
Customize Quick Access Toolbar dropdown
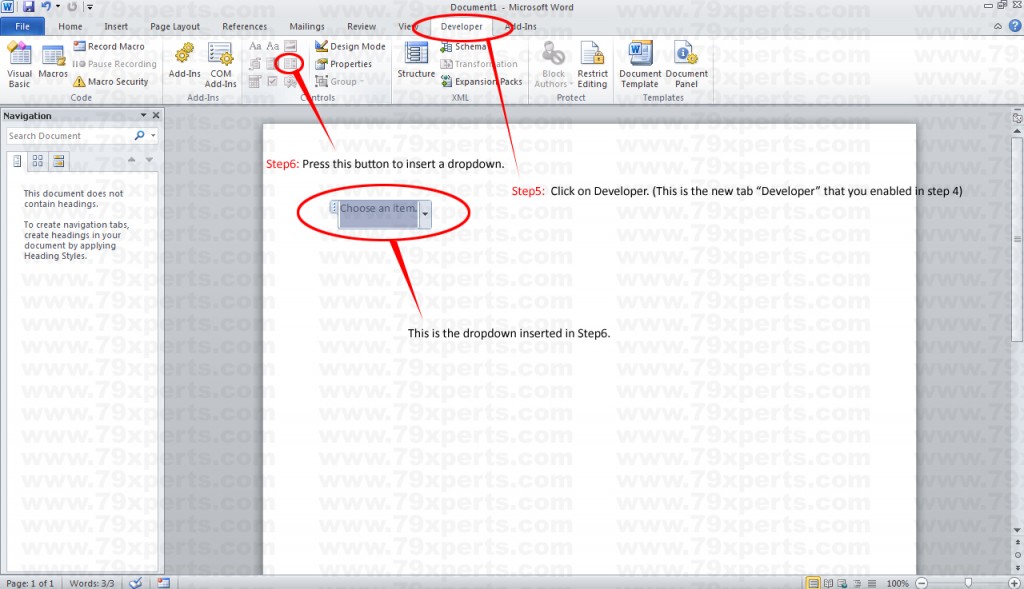[90, 7]
